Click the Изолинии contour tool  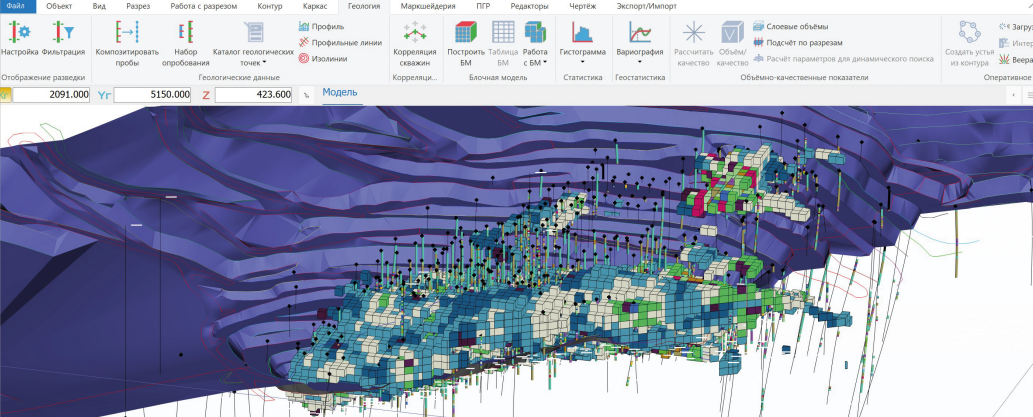click(327, 58)
